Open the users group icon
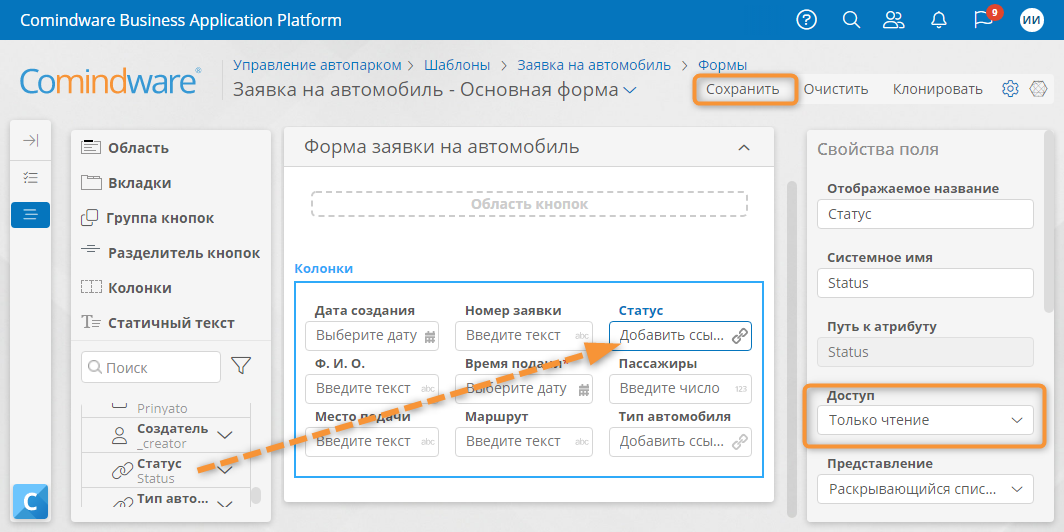1064x532 pixels. 894,20
